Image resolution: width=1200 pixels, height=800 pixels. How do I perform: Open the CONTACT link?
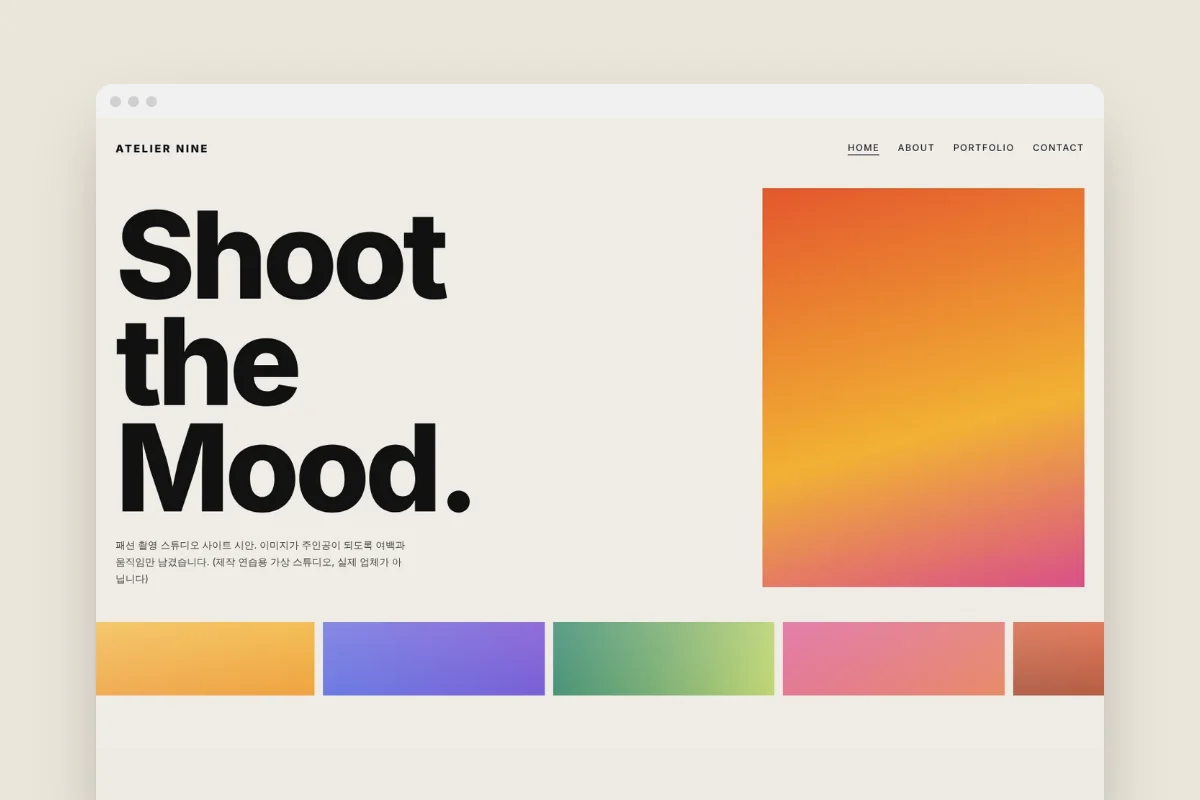click(x=1058, y=148)
